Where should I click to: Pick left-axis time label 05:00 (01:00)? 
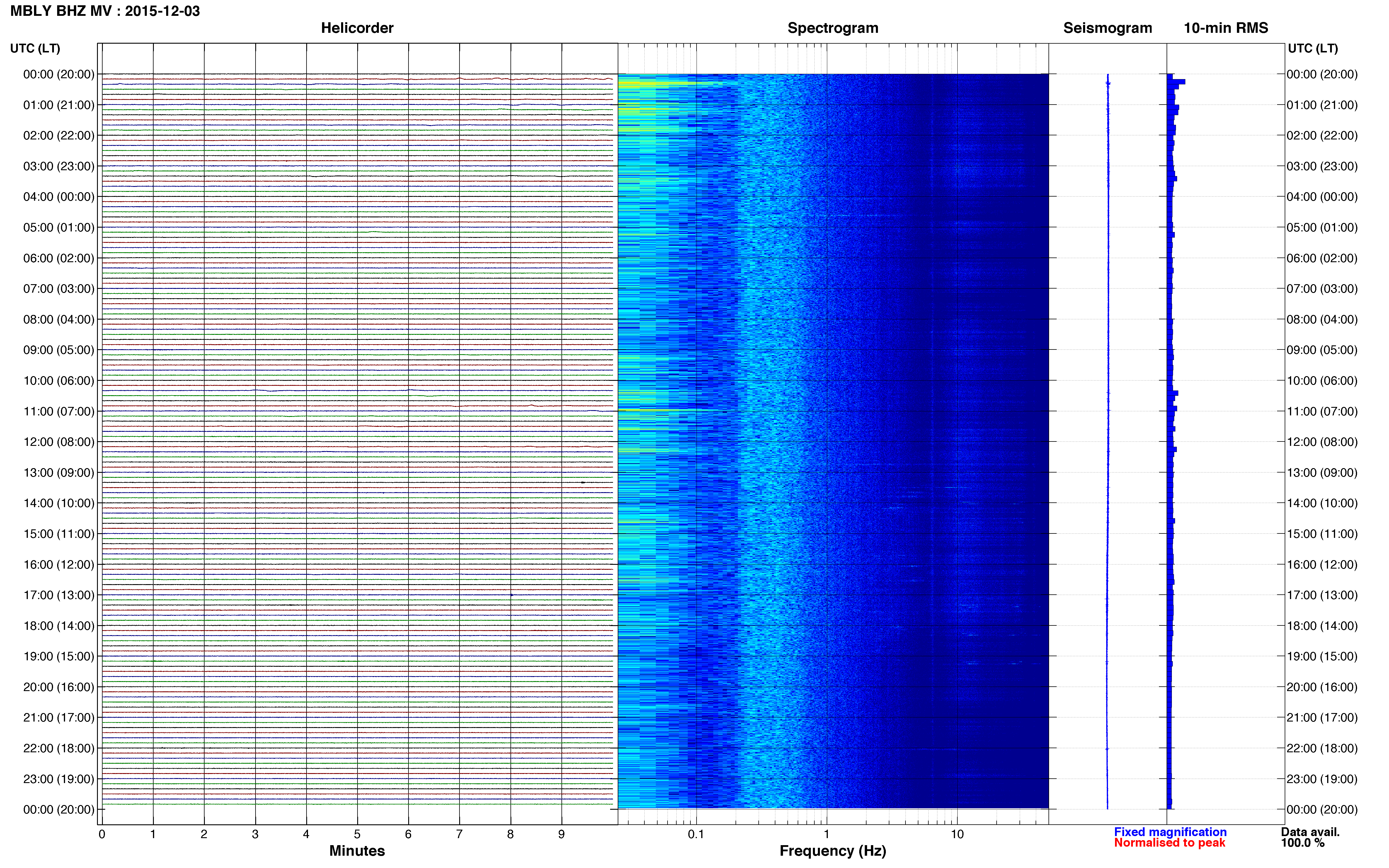pos(59,227)
